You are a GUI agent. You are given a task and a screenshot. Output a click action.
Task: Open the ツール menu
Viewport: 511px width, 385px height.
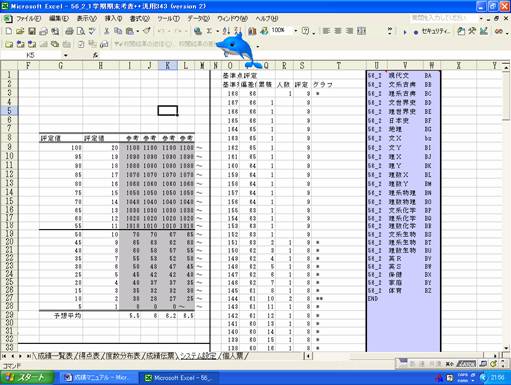168,19
